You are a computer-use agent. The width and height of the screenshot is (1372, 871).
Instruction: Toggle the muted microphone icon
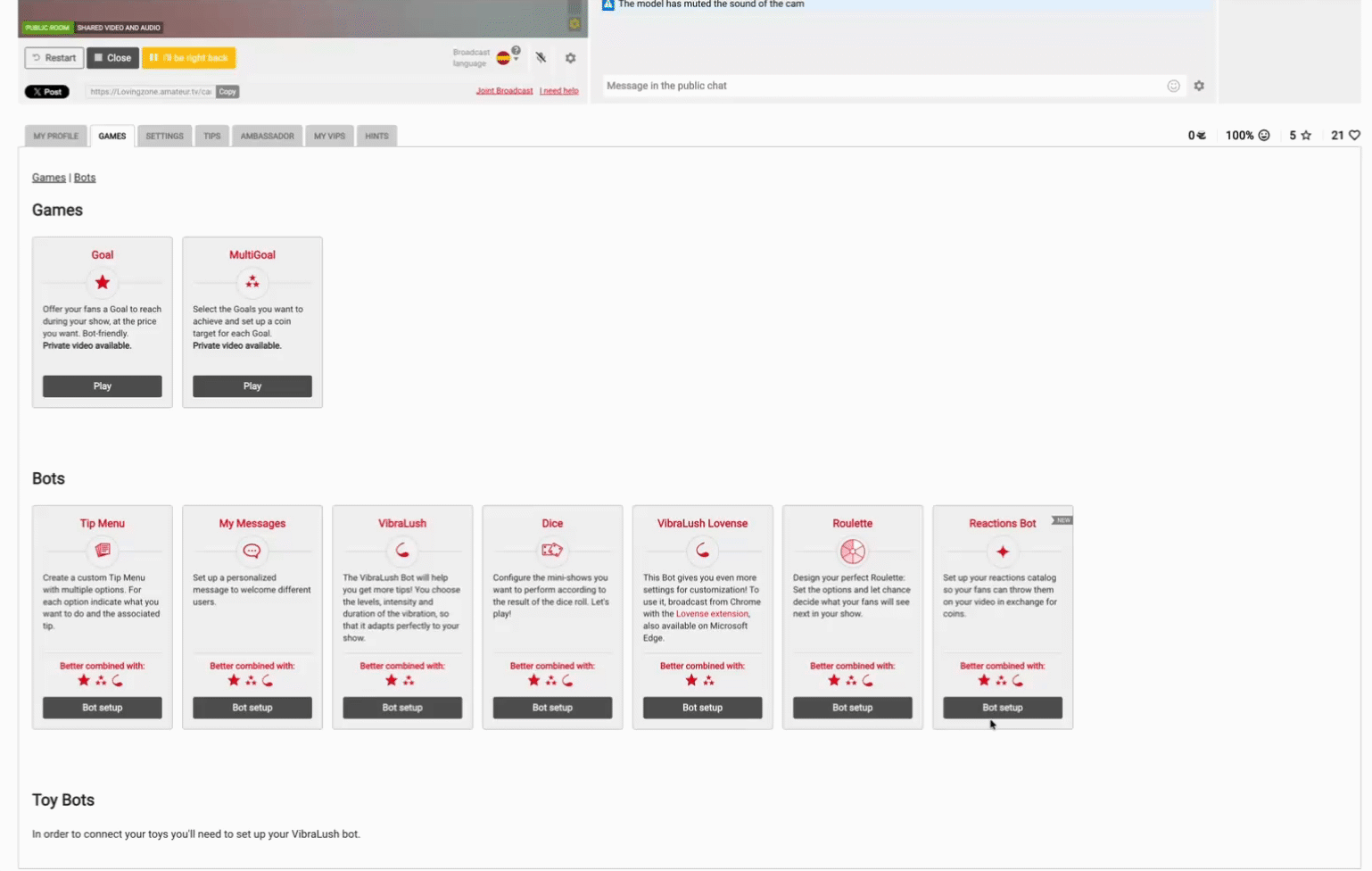[541, 58]
